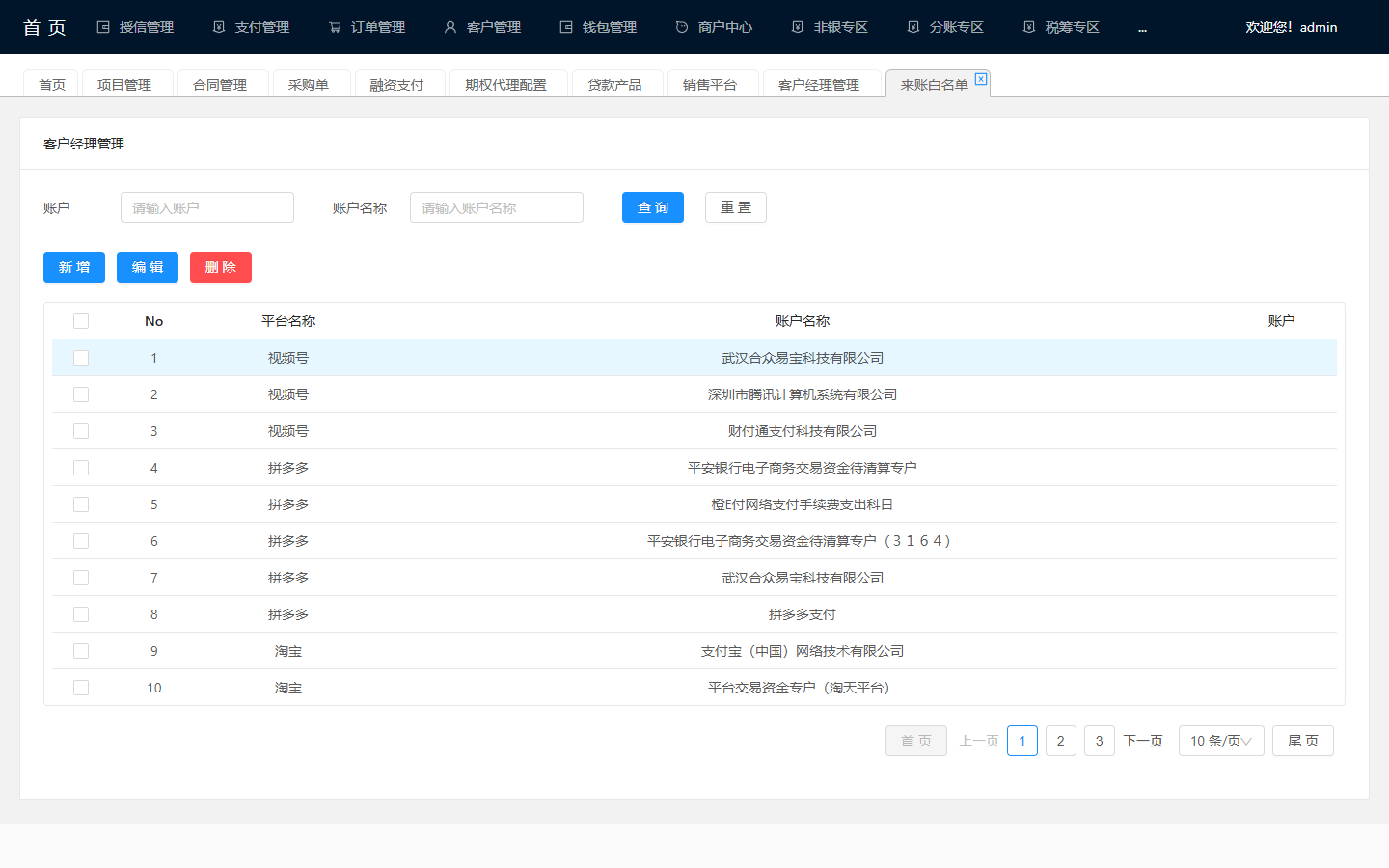Click the 平台名称 column header
This screenshot has width=1389, height=868.
pos(288,321)
